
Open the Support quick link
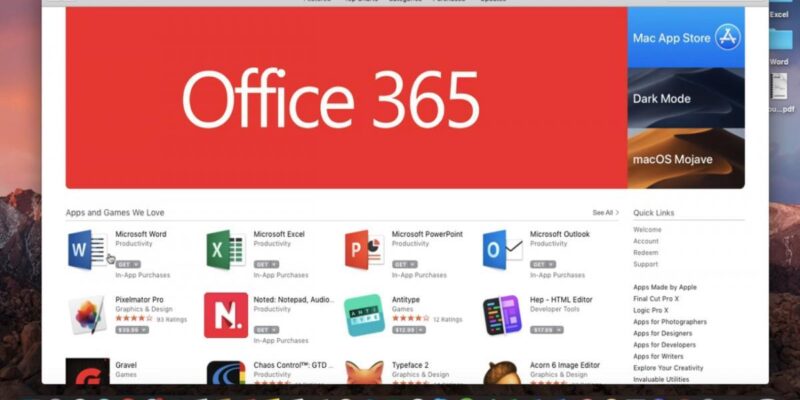coord(645,264)
